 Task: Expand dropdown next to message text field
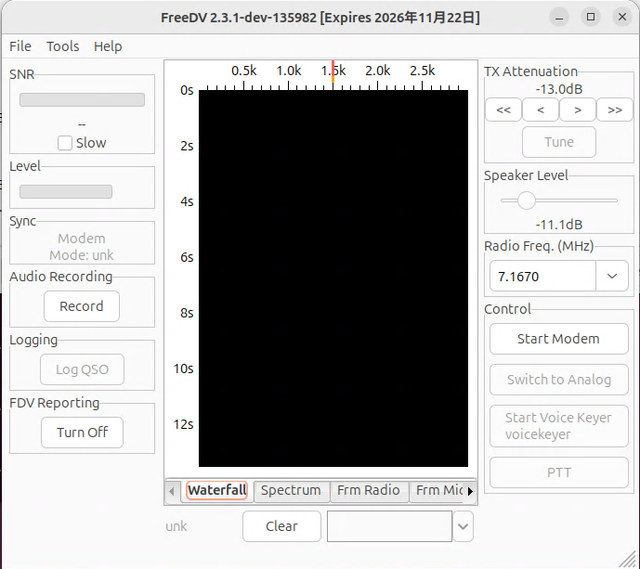[x=463, y=526]
